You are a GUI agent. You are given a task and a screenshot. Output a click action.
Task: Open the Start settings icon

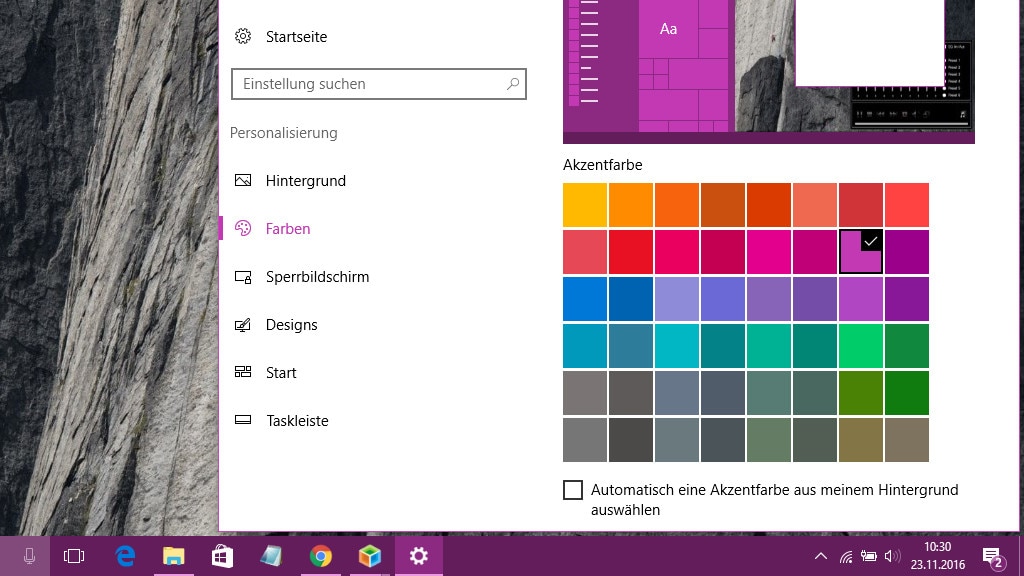pos(242,373)
